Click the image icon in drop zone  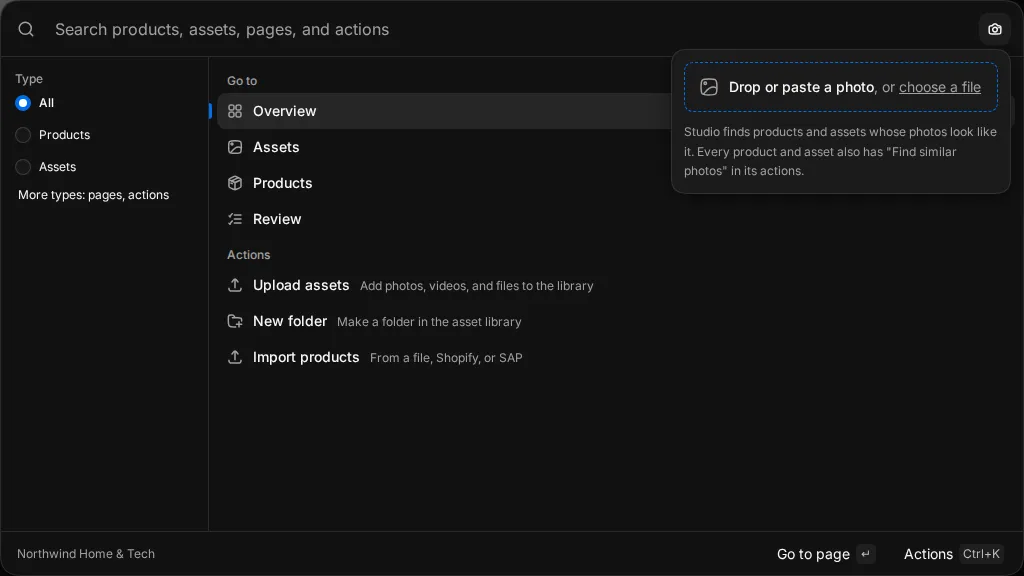point(709,87)
